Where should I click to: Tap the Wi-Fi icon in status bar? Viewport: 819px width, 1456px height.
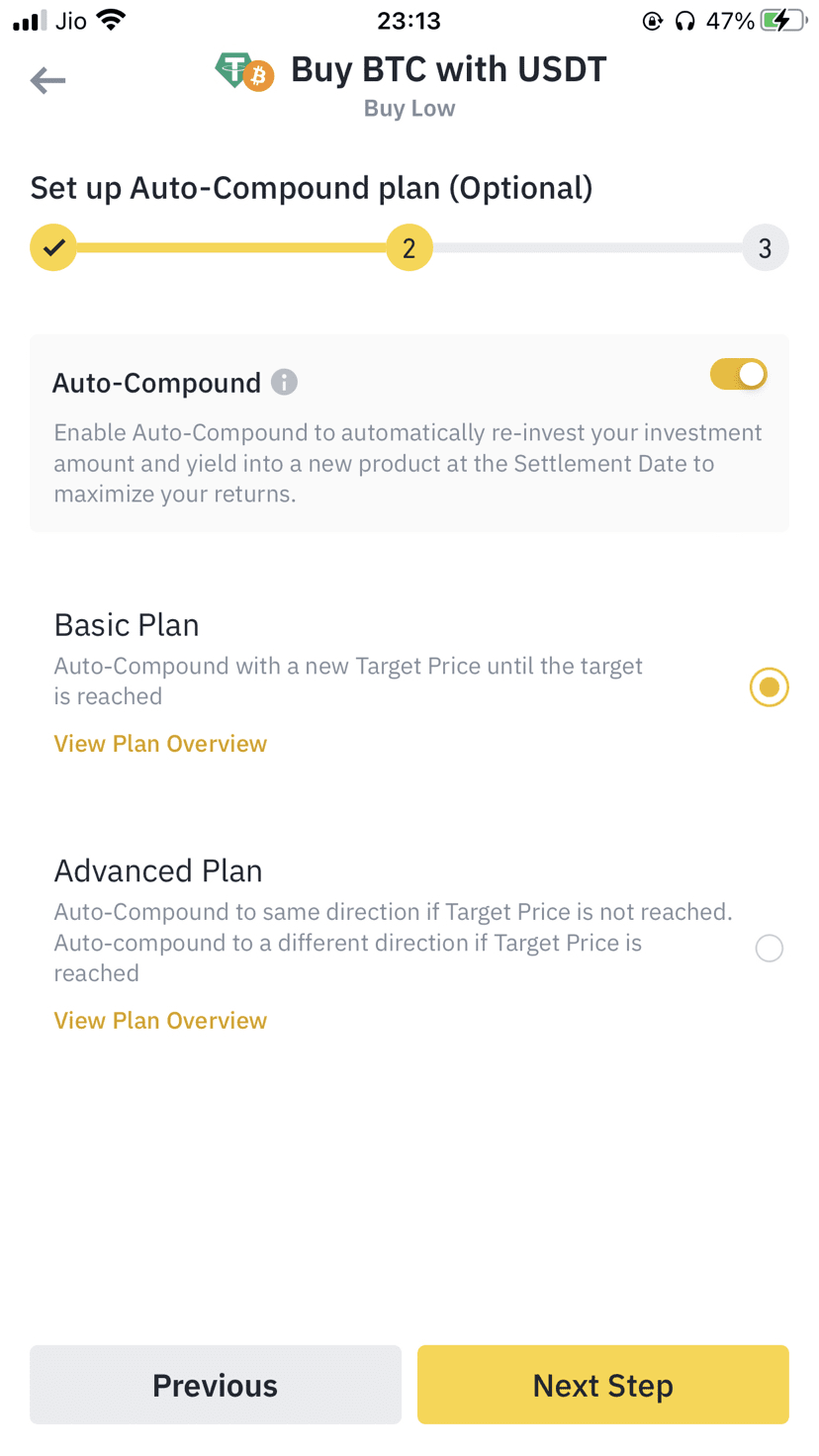tap(112, 20)
